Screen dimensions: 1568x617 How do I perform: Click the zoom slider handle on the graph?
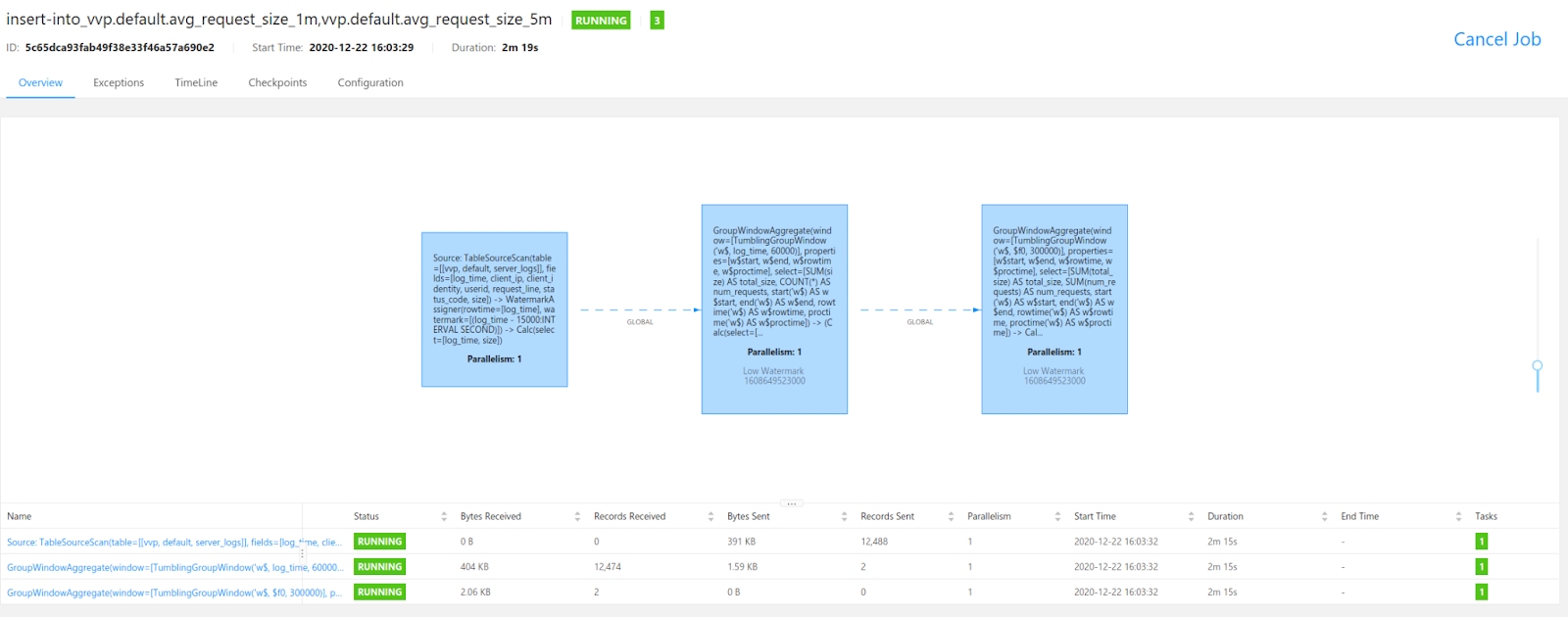[1537, 365]
